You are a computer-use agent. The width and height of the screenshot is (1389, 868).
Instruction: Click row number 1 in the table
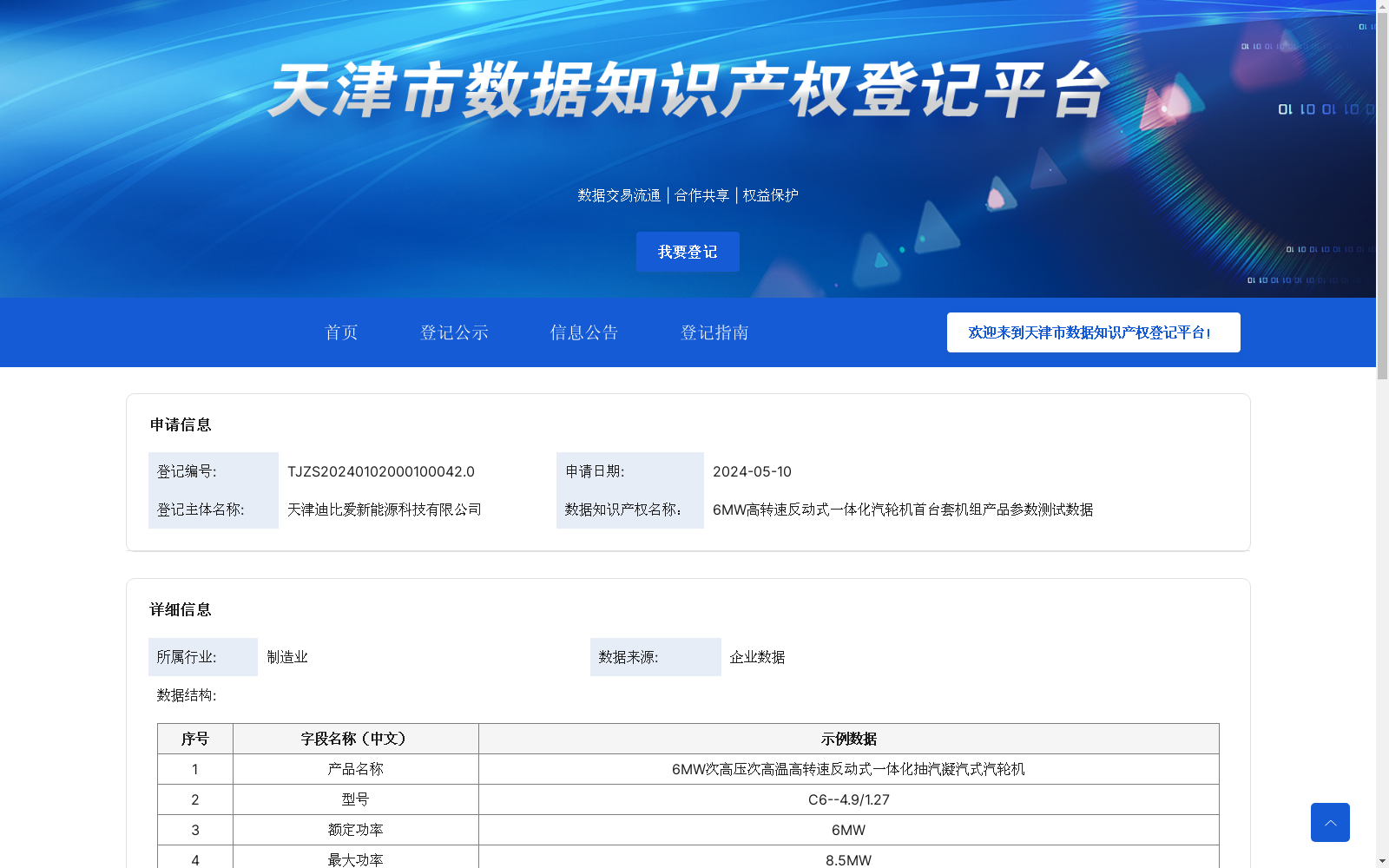tap(195, 769)
